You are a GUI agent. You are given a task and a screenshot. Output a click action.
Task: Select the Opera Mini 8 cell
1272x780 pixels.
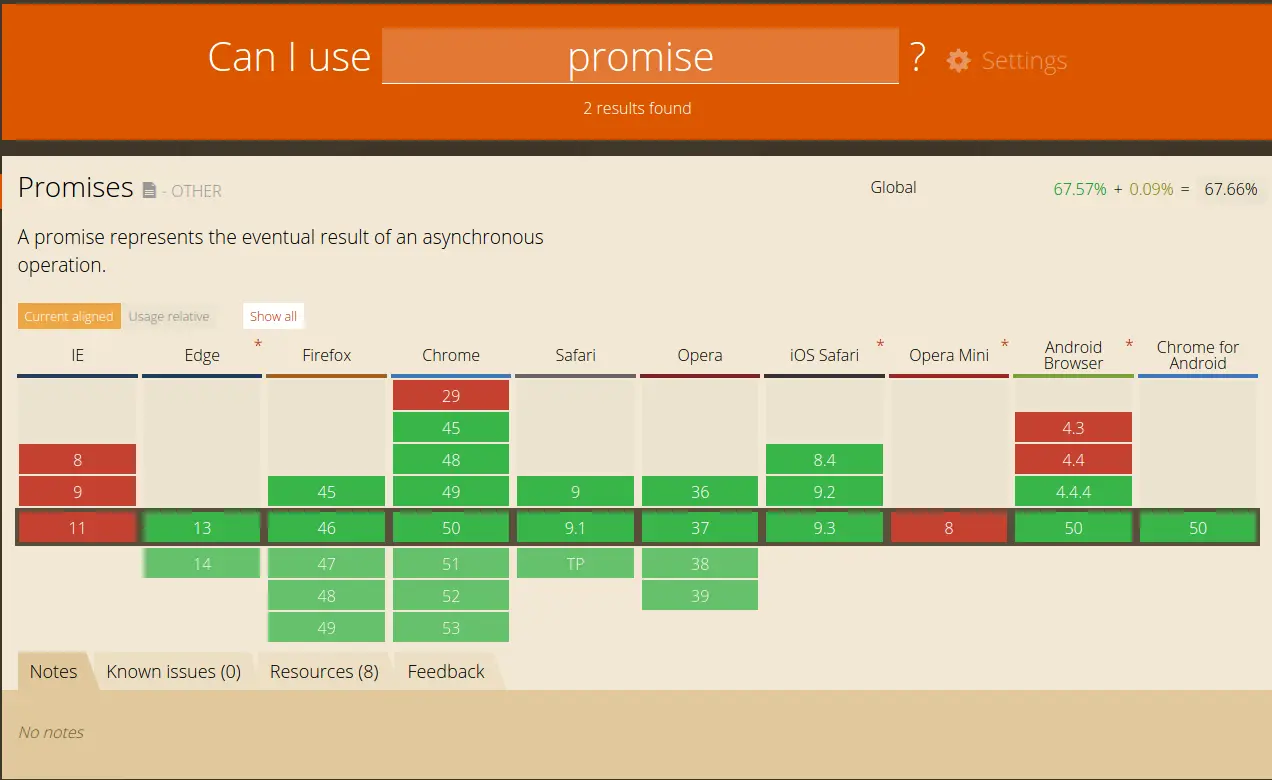click(x=949, y=528)
